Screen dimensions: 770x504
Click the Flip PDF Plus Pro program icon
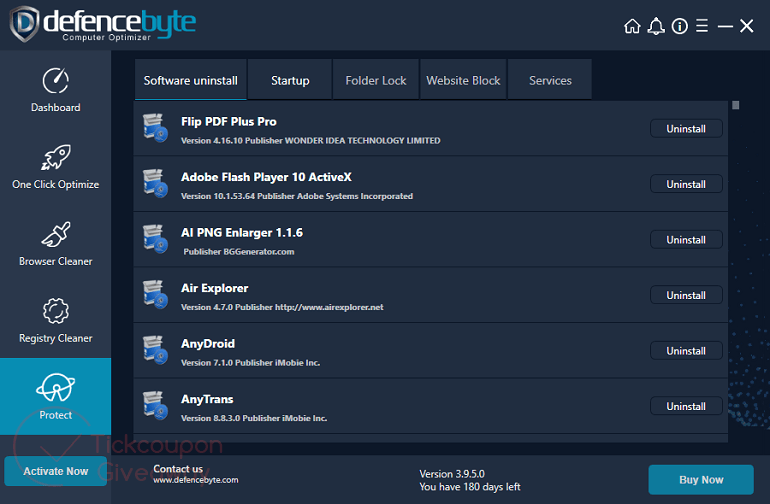tap(155, 128)
